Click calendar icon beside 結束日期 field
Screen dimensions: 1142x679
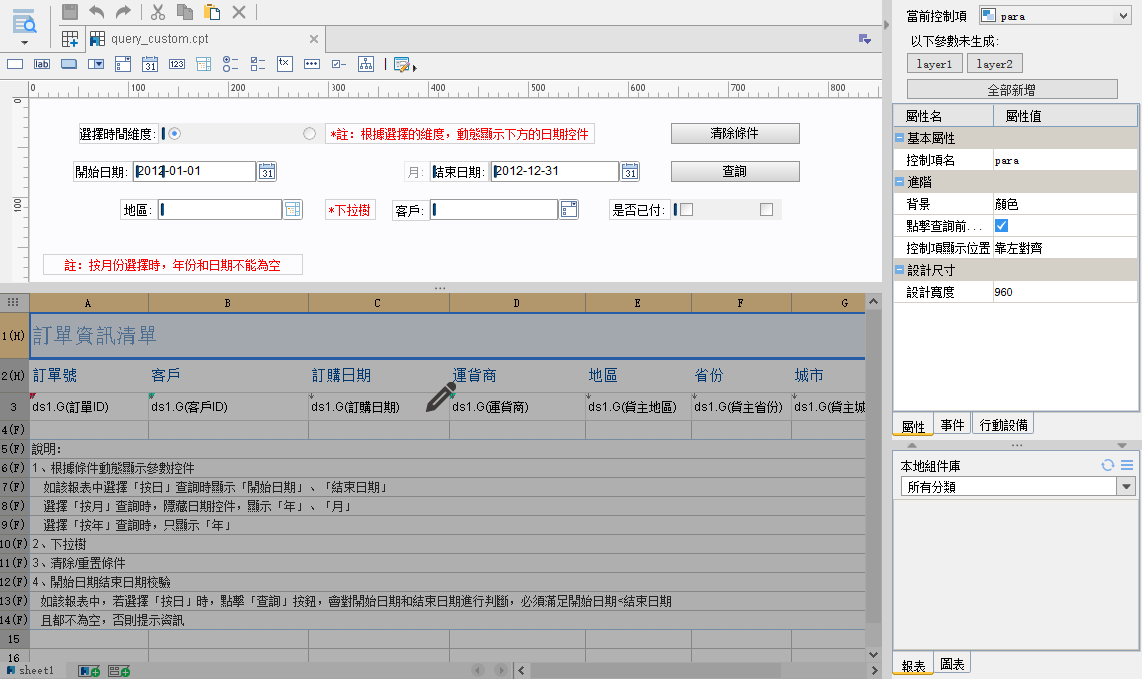point(630,171)
